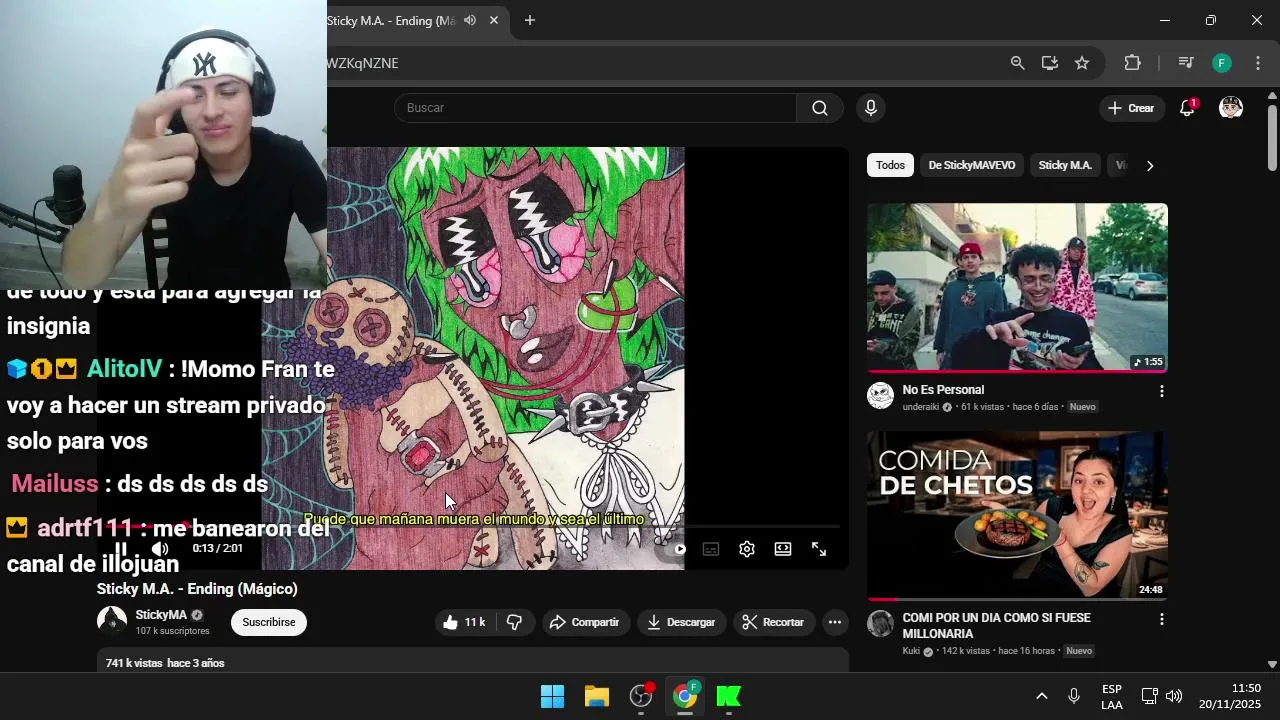The width and height of the screenshot is (1280, 720).
Task: Open the No Es Personal title link
Action: pyautogui.click(x=943, y=390)
